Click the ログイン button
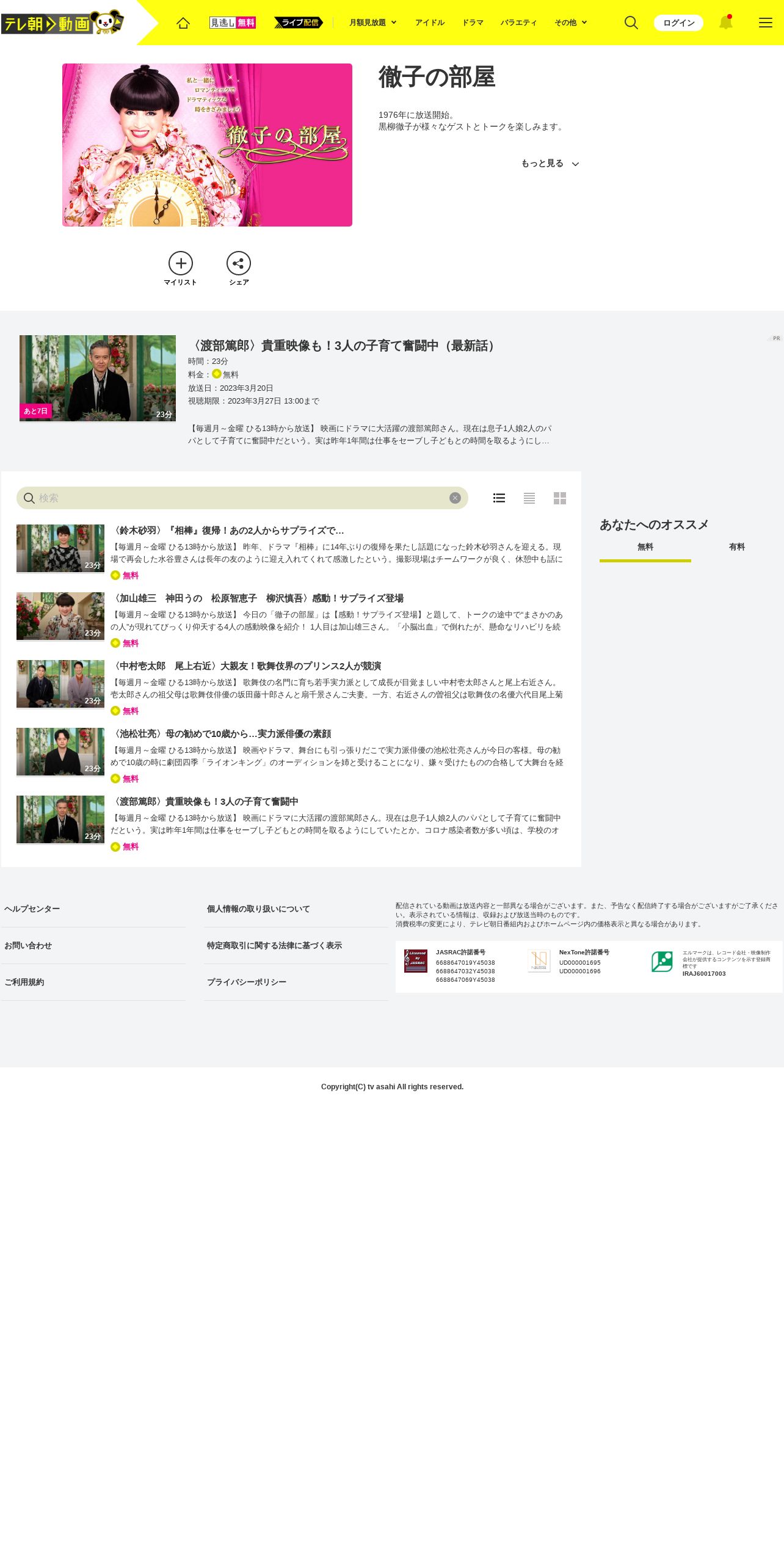The image size is (784, 1568). click(678, 23)
